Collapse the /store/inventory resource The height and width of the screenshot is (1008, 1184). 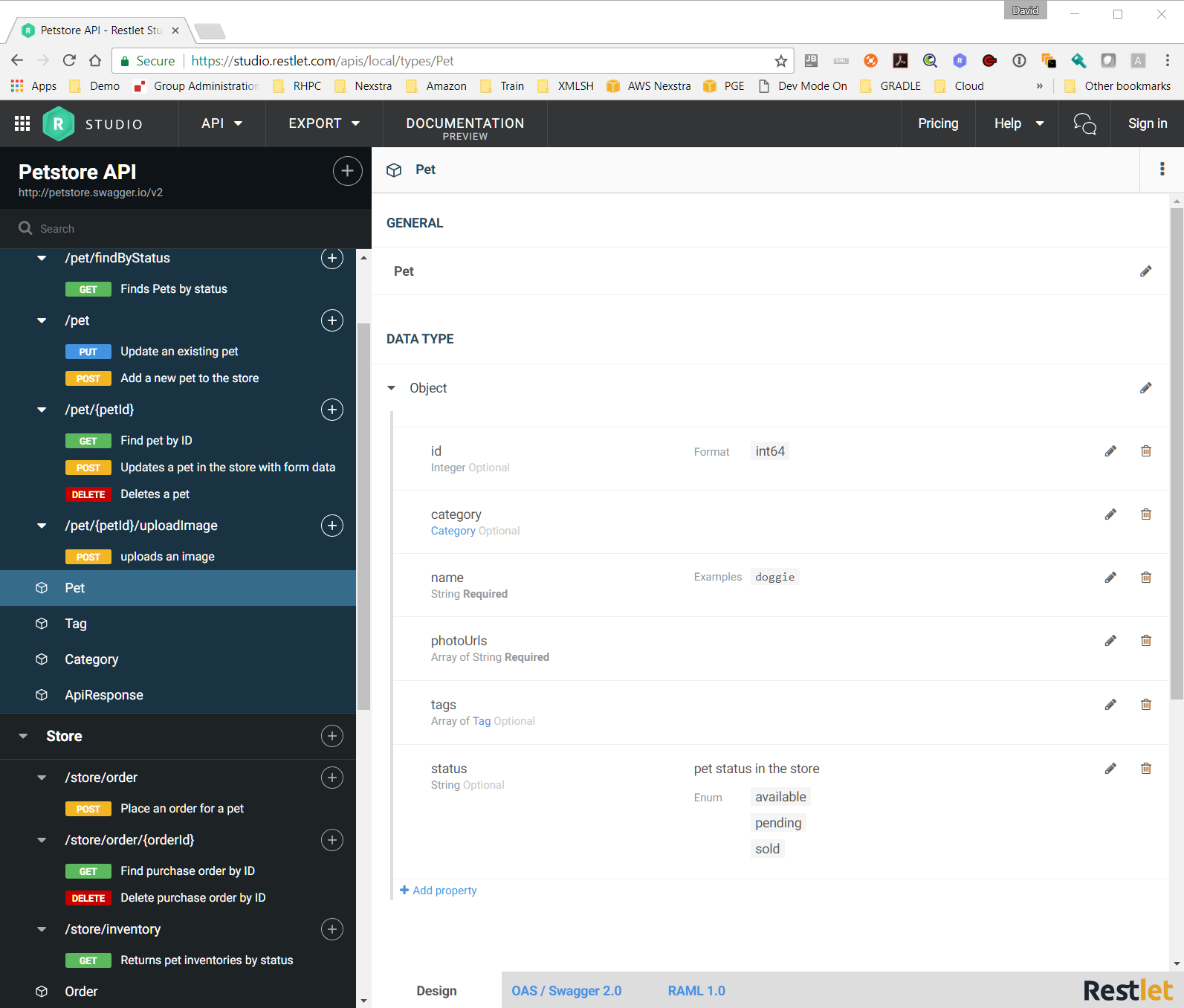pos(42,929)
